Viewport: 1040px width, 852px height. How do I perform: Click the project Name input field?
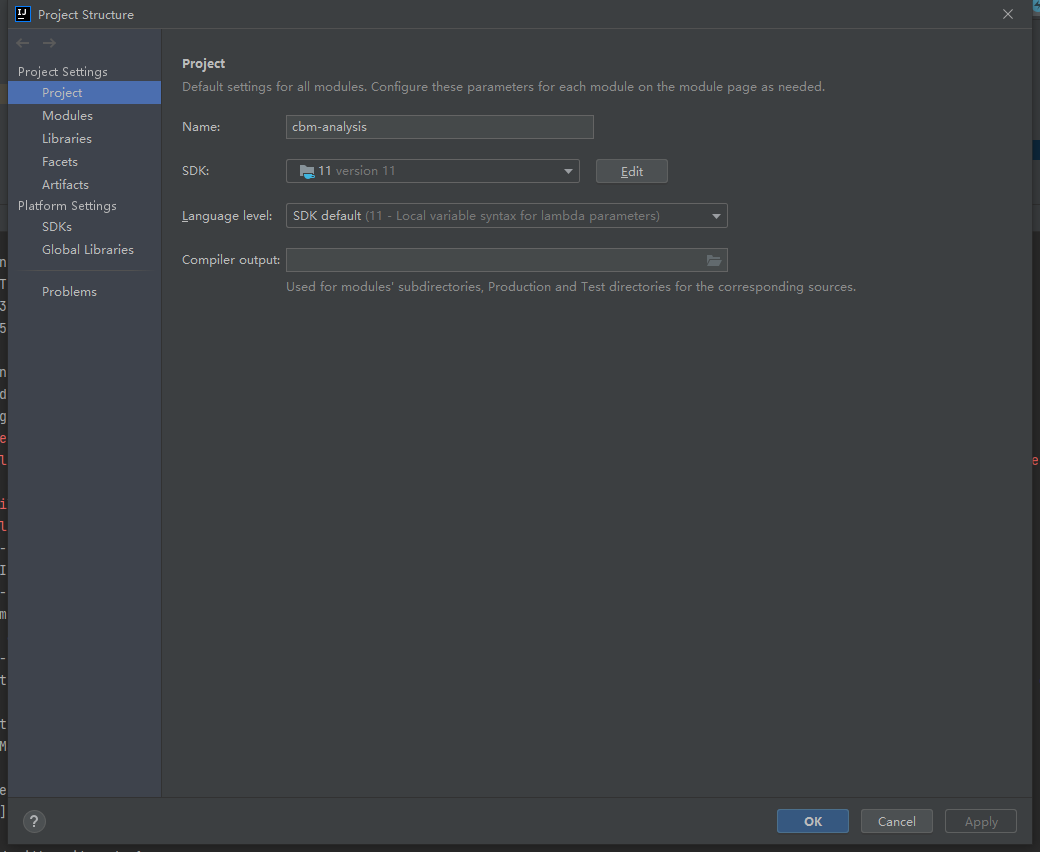click(438, 126)
